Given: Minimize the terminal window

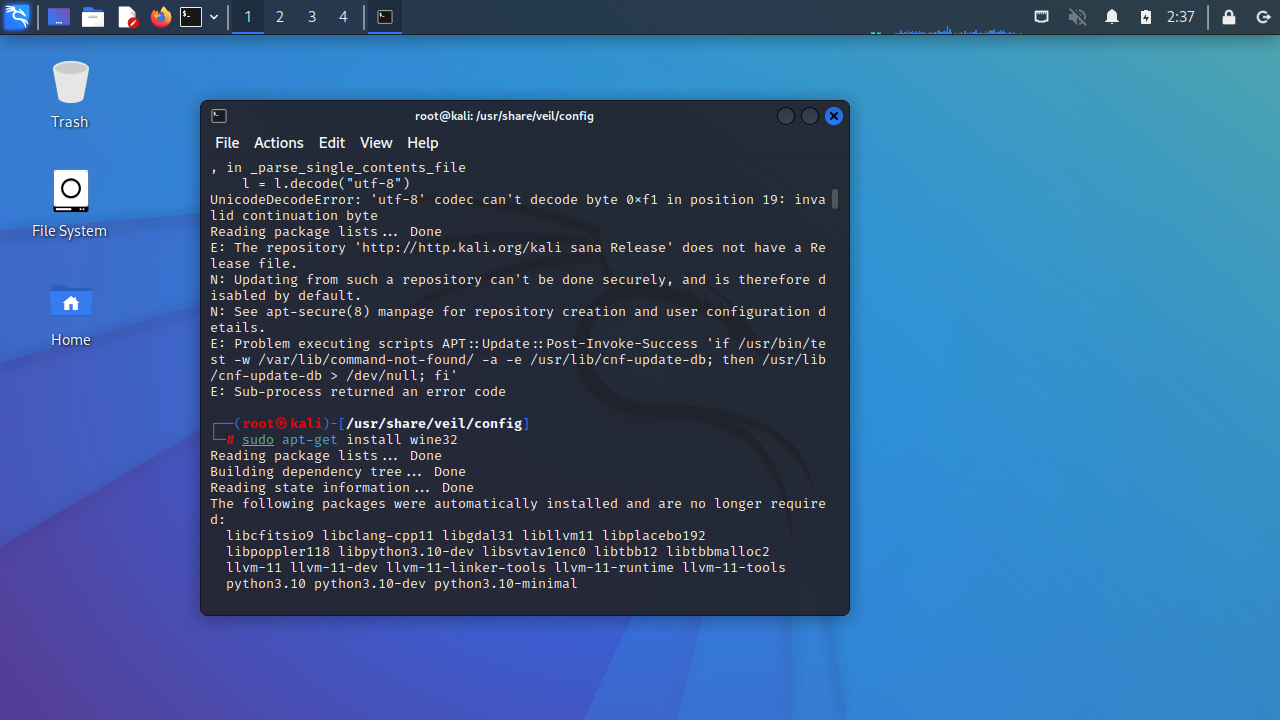Looking at the screenshot, I should click(786, 116).
